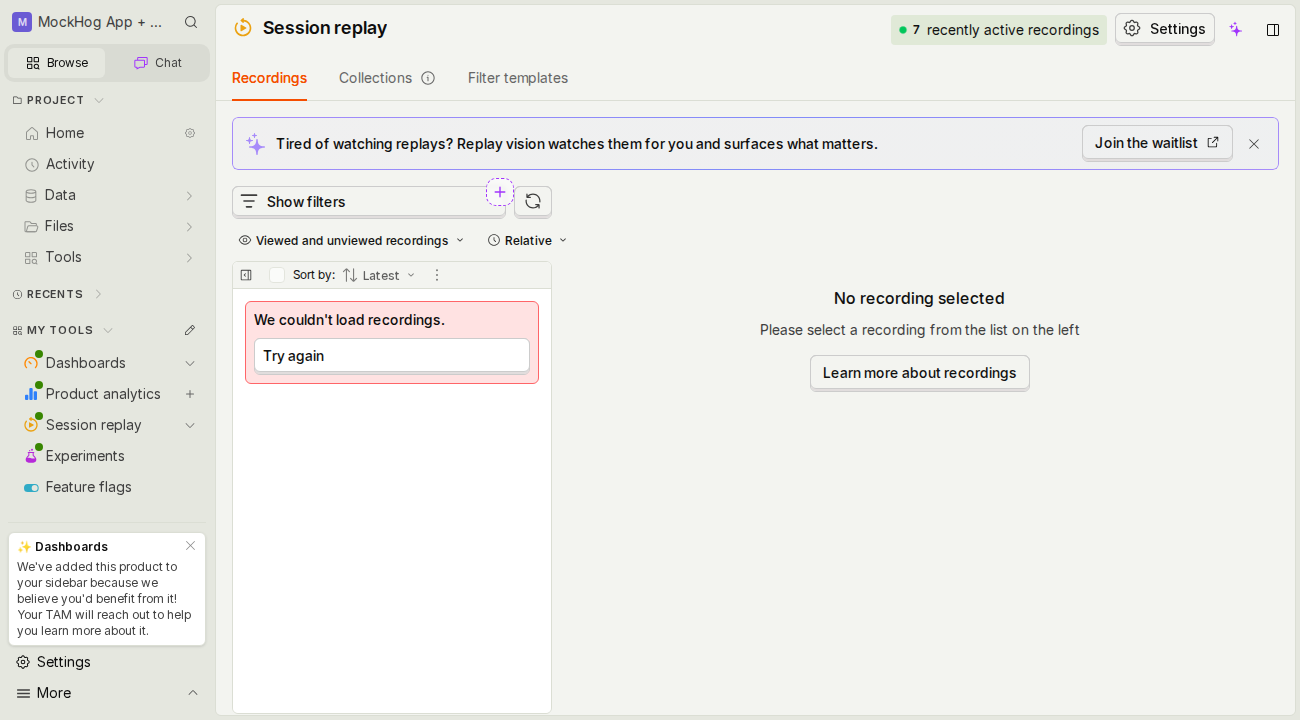Click 'No recording selected' heading text
Image resolution: width=1300 pixels, height=720 pixels.
pyautogui.click(x=919, y=298)
